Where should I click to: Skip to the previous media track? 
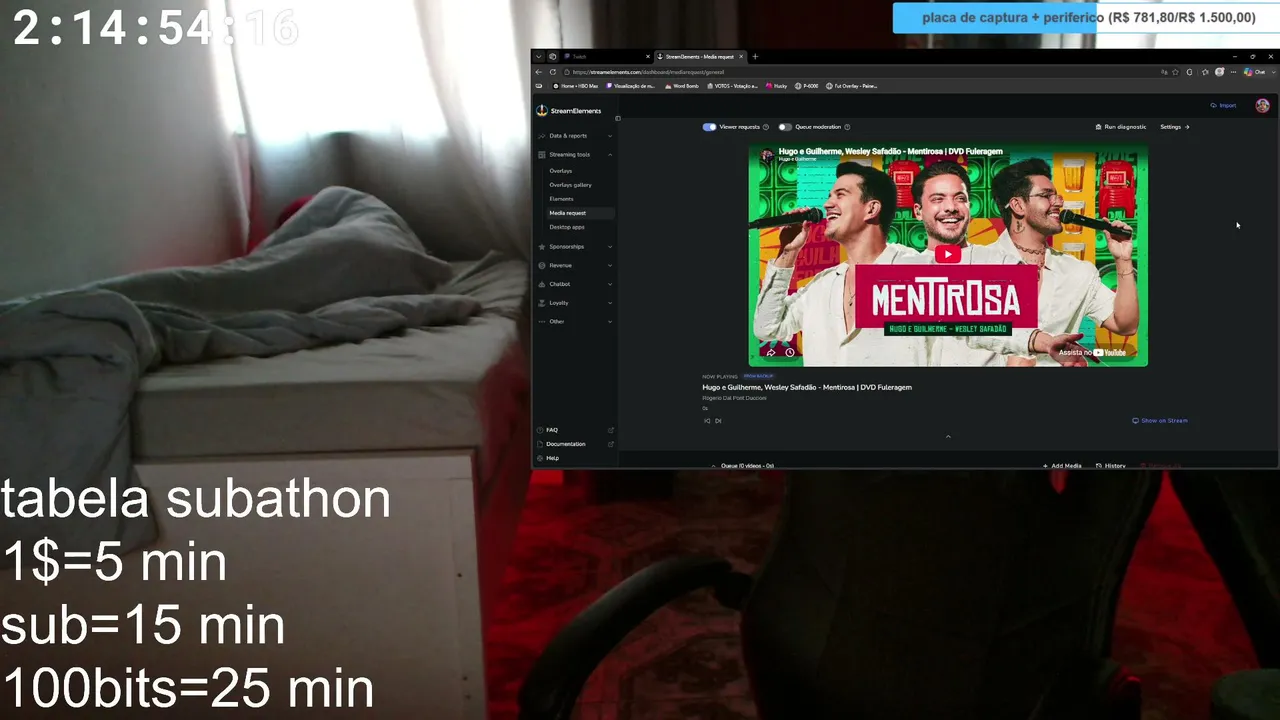[x=707, y=421]
